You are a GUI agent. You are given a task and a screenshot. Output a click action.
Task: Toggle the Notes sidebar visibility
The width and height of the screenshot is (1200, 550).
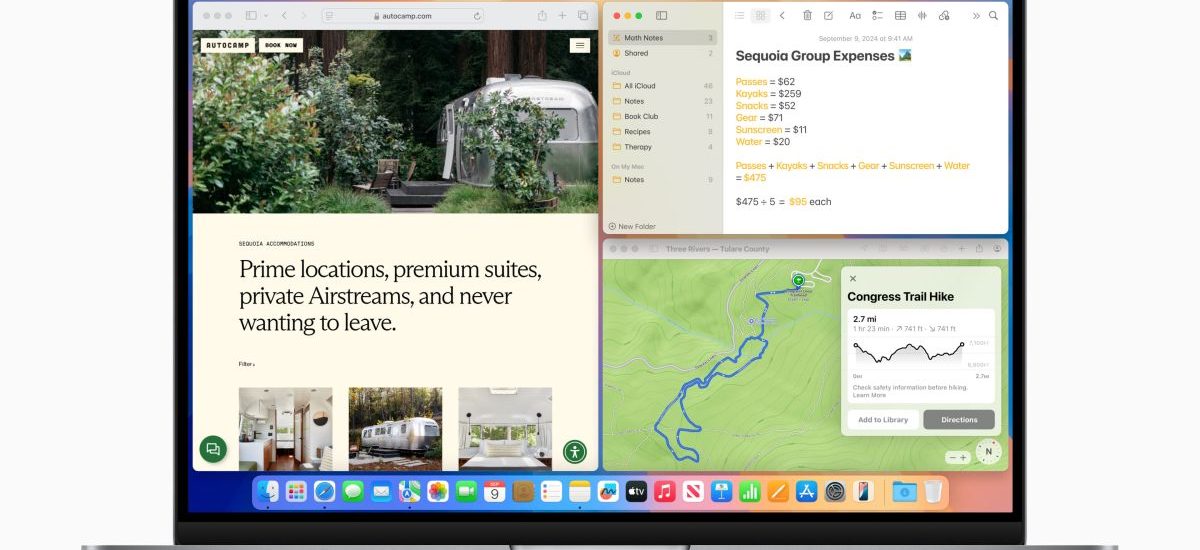point(661,16)
